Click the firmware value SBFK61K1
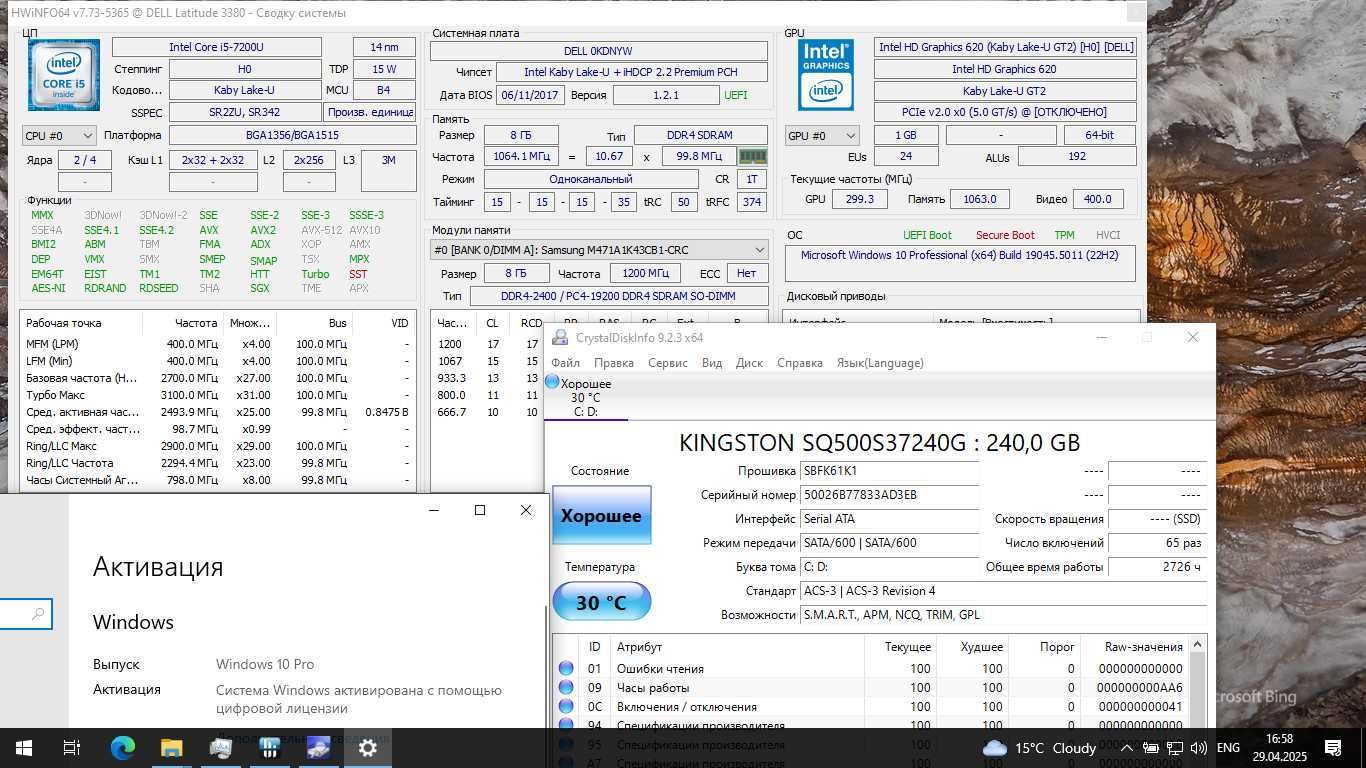1366x768 pixels. (889, 471)
